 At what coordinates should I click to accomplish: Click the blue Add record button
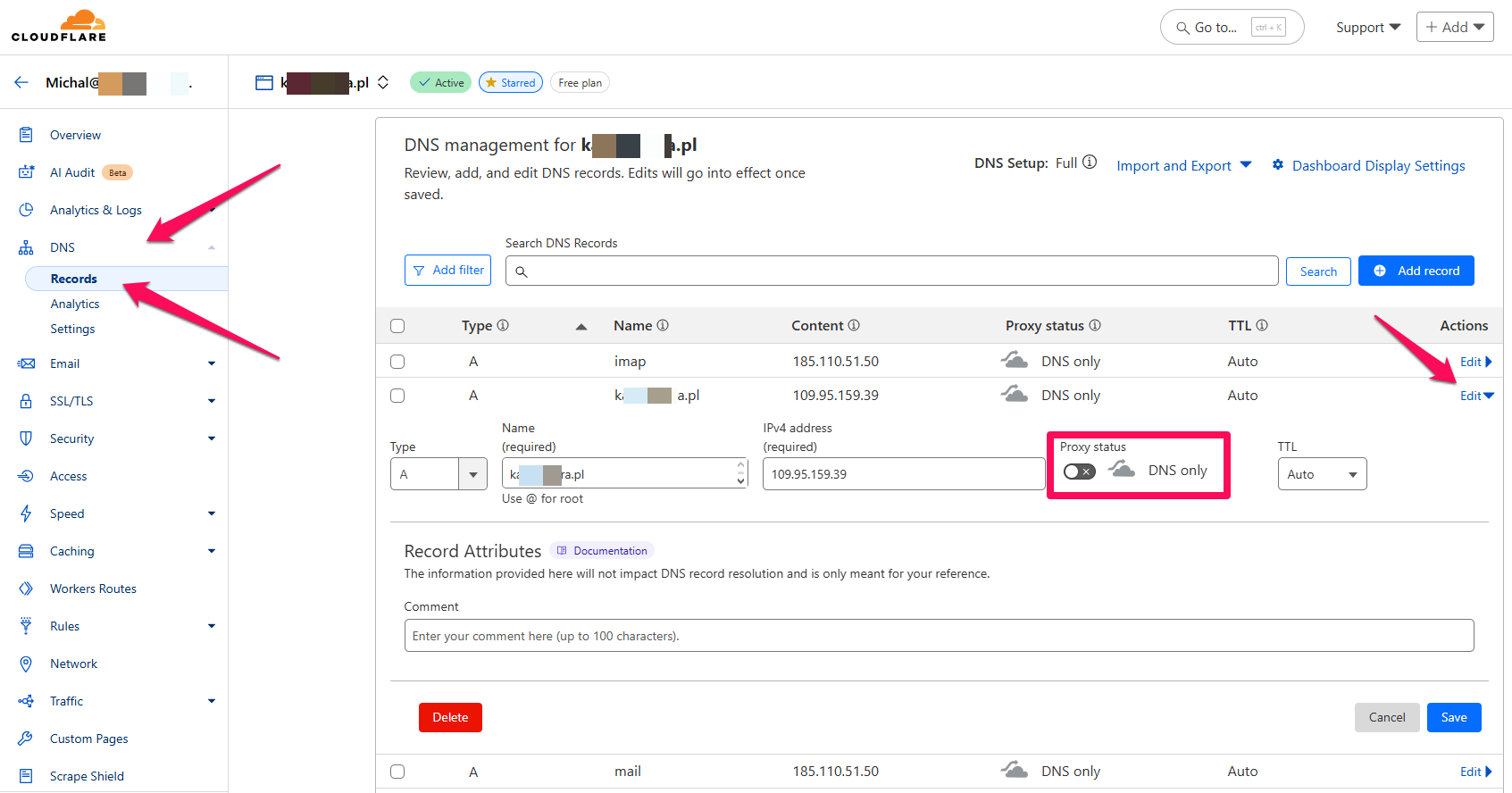coord(1416,271)
